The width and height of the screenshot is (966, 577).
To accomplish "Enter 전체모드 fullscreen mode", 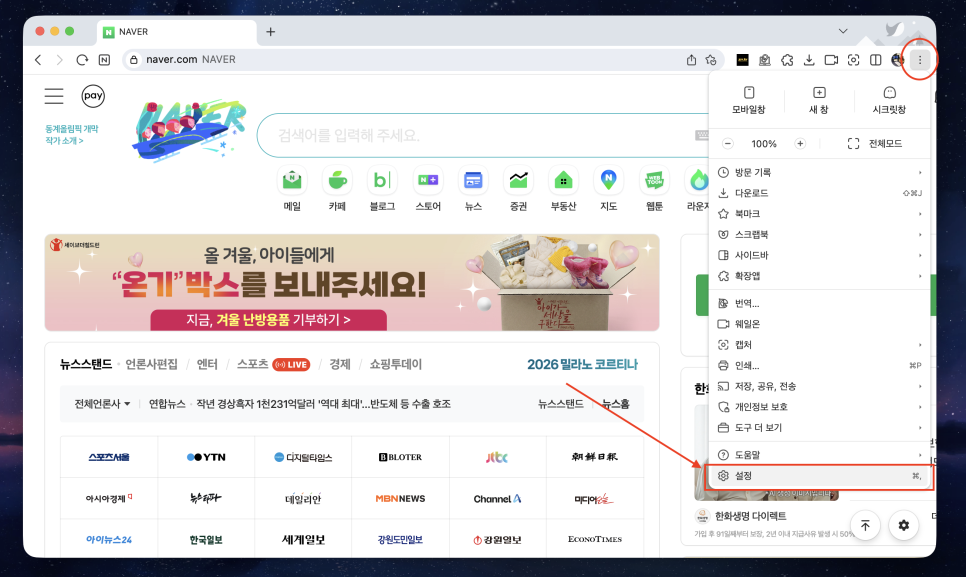I will (x=875, y=143).
